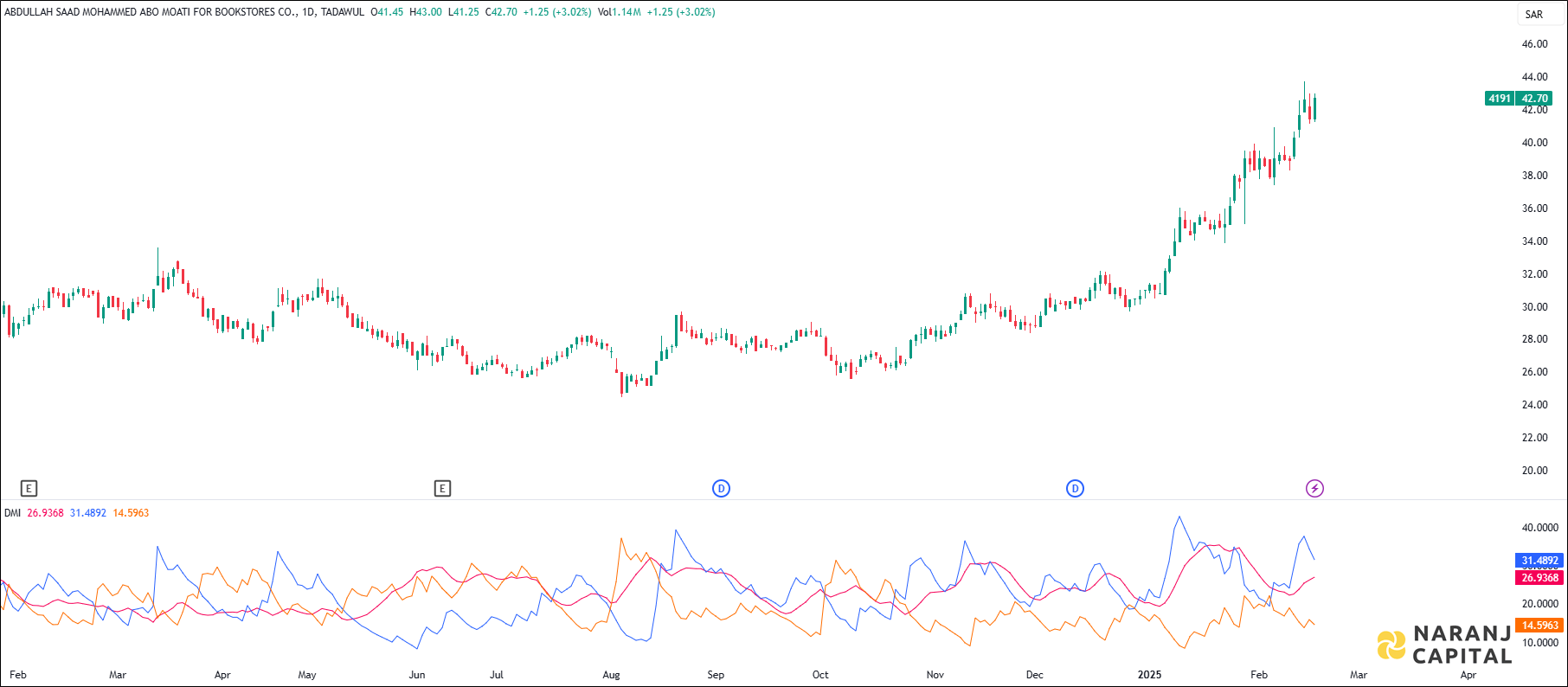Viewport: 1568px width, 687px height.
Task: Click the Apr label at time axis right end
Action: (1468, 675)
